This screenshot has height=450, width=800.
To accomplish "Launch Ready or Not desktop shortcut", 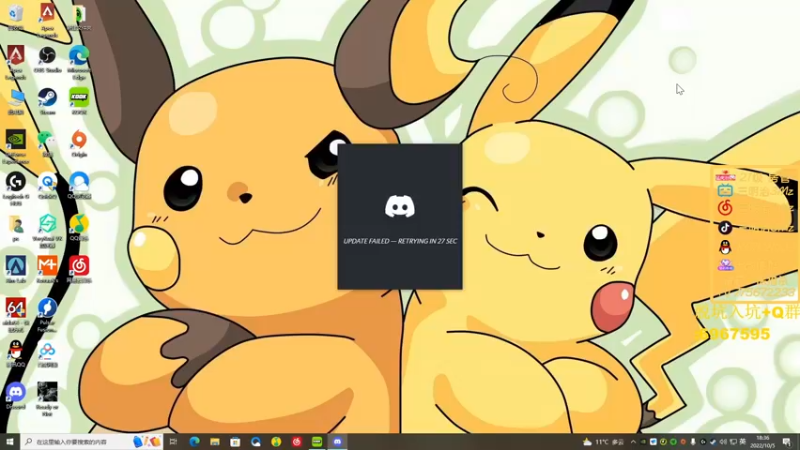I will tap(47, 399).
